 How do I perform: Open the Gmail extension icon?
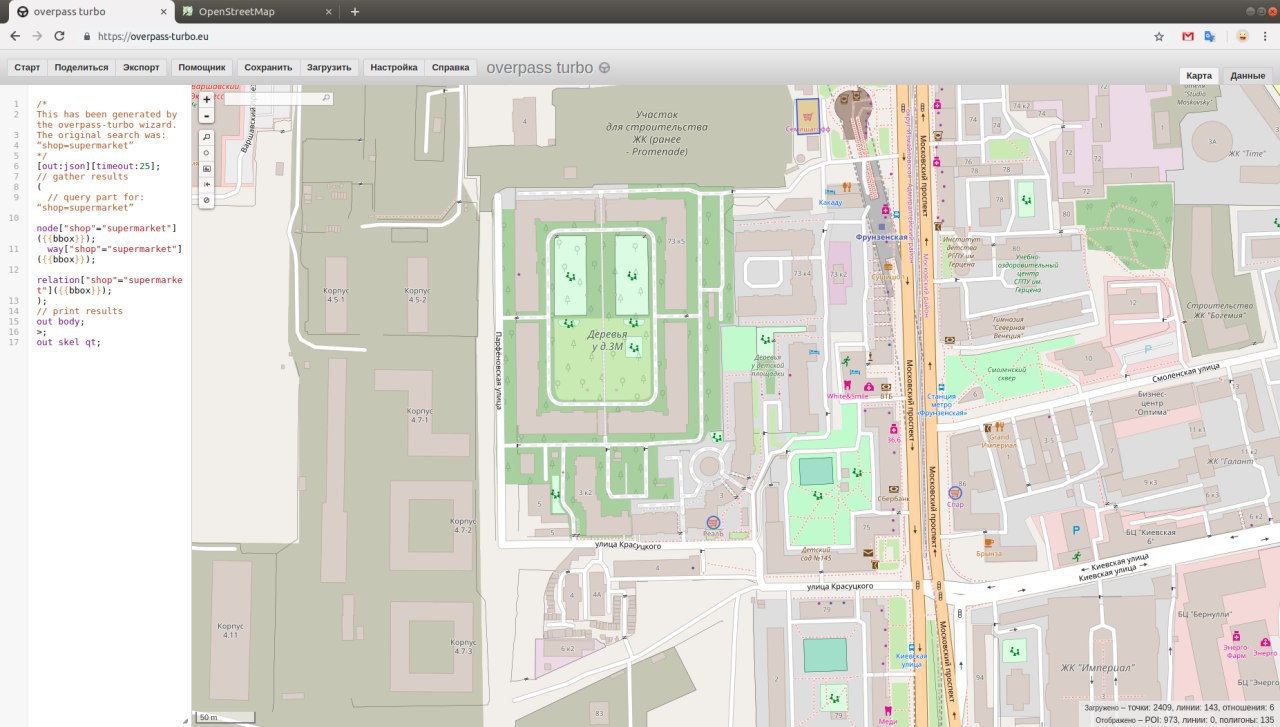(x=1188, y=36)
